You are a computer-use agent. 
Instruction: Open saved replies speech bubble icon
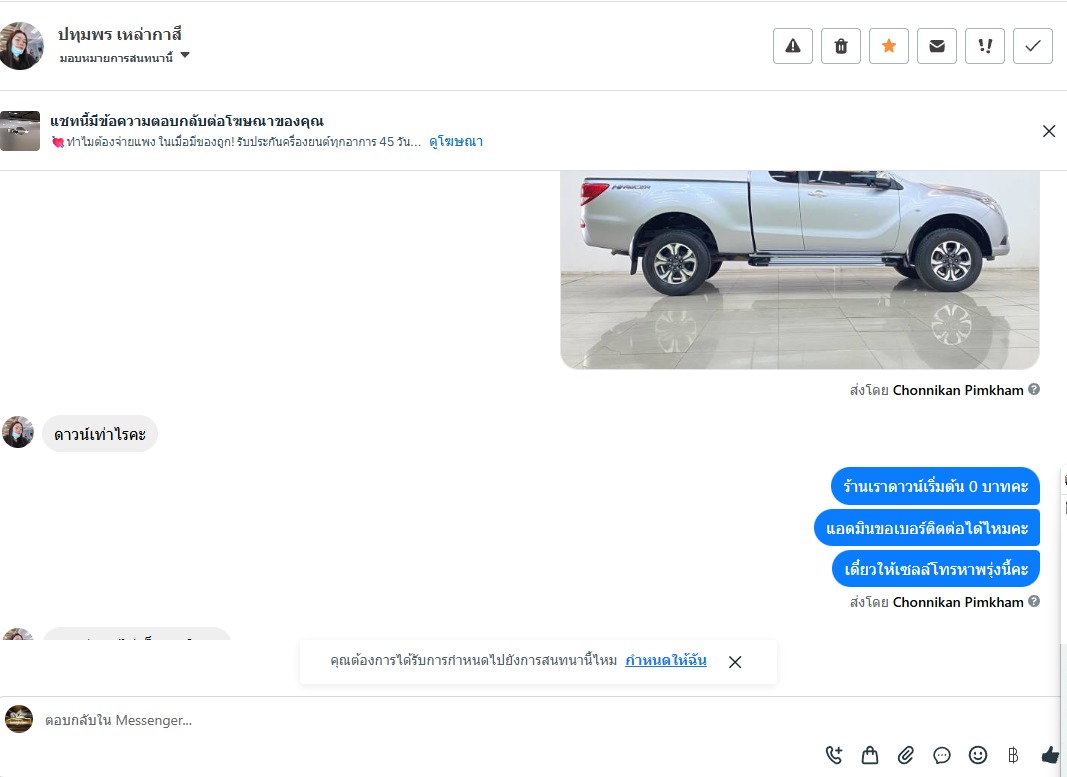942,755
